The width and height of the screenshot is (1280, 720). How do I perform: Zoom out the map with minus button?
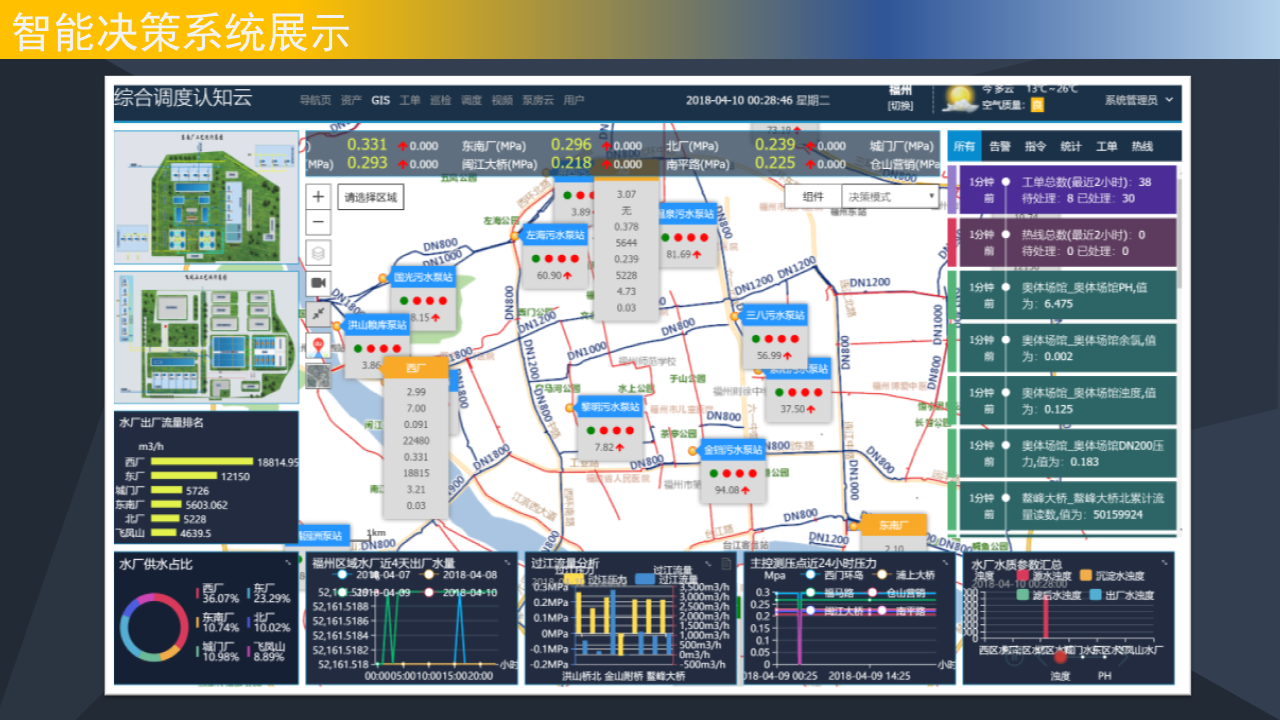[x=319, y=223]
